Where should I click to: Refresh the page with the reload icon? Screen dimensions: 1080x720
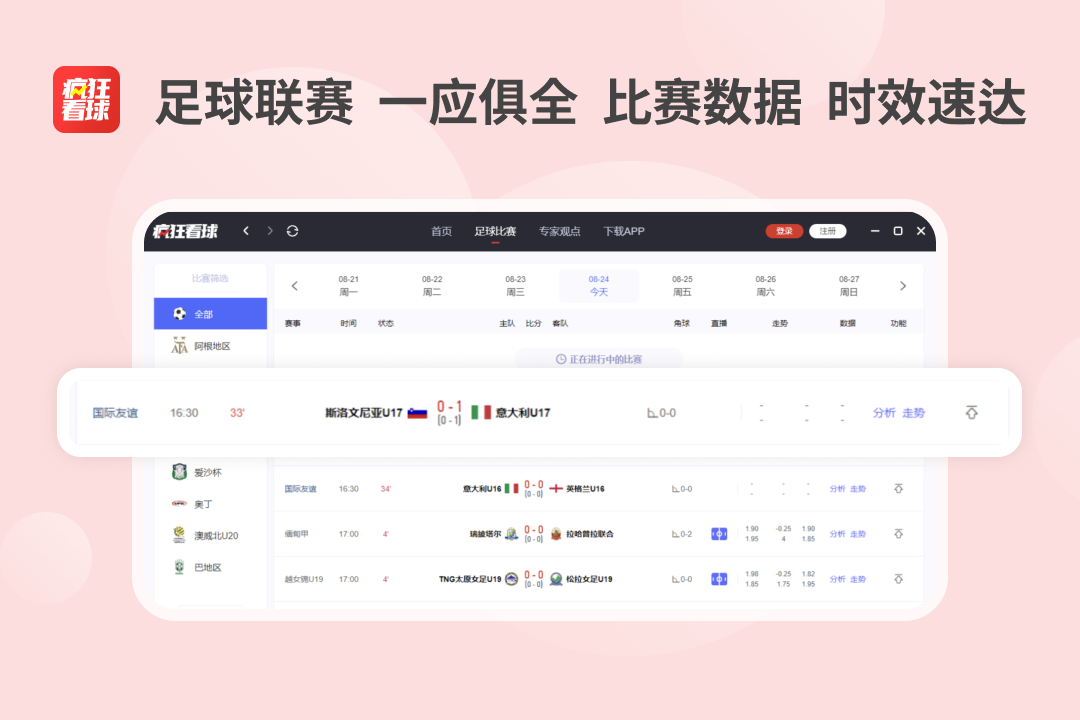pos(291,231)
